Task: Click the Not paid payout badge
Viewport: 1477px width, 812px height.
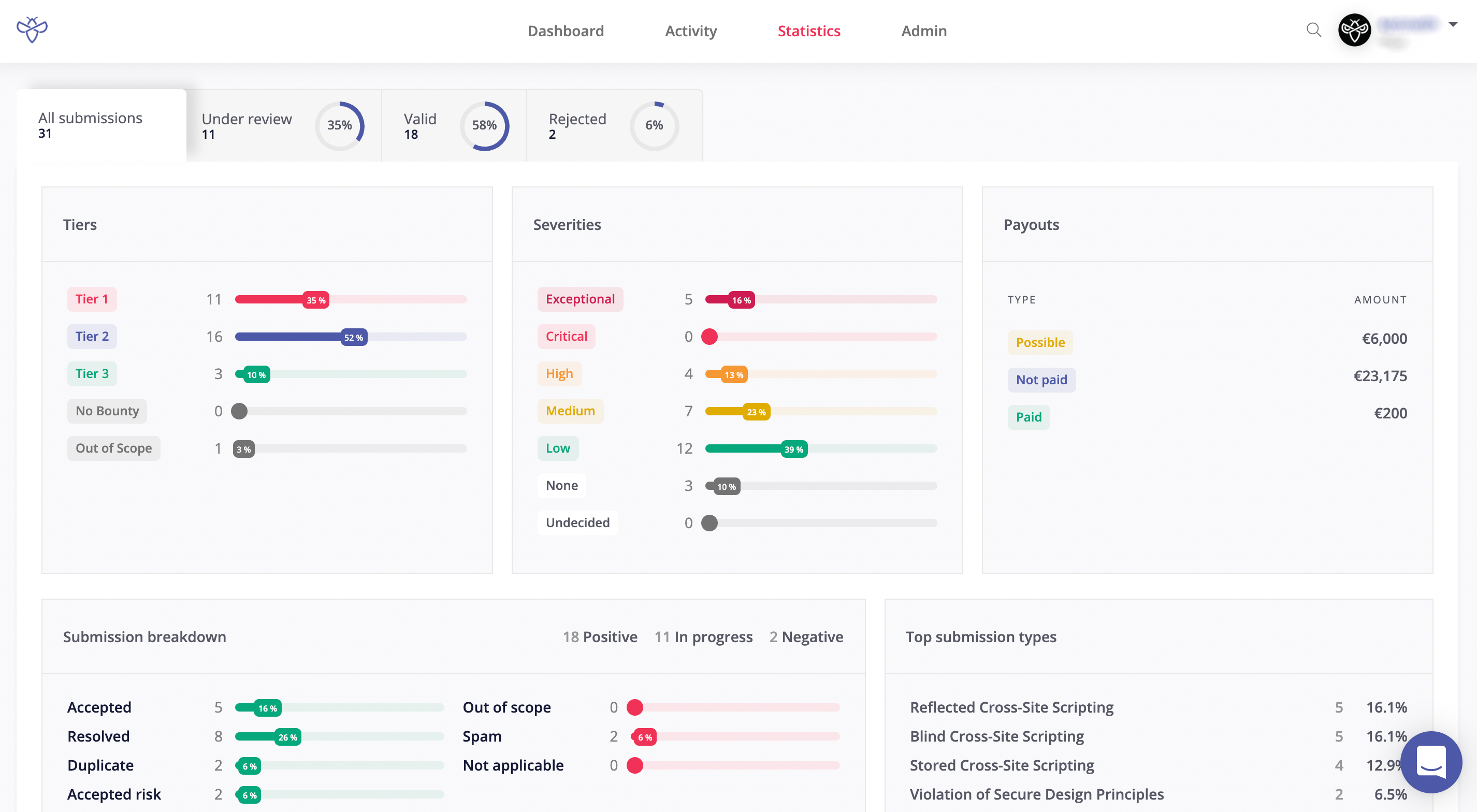Action: click(1041, 380)
